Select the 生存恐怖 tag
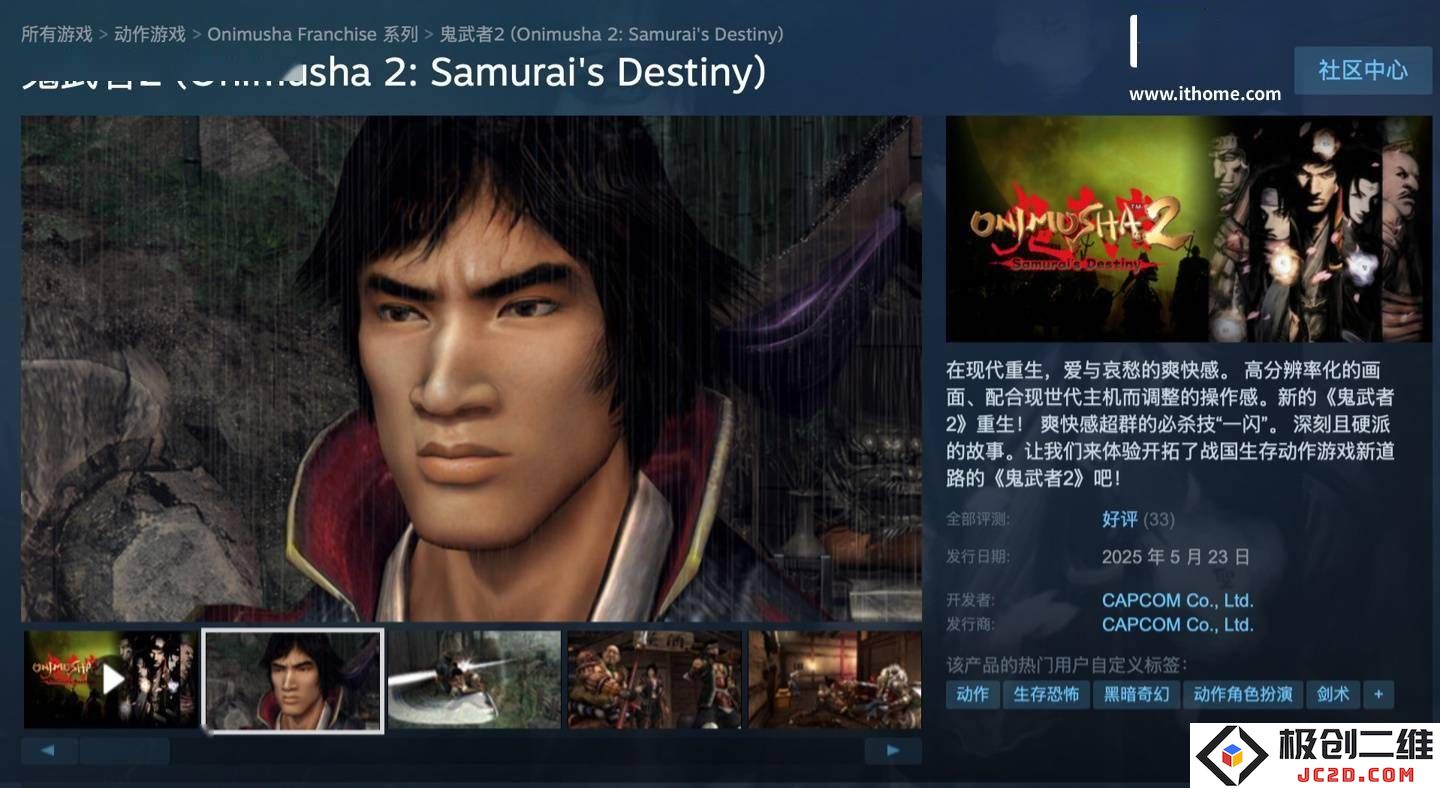 pyautogui.click(x=1046, y=694)
